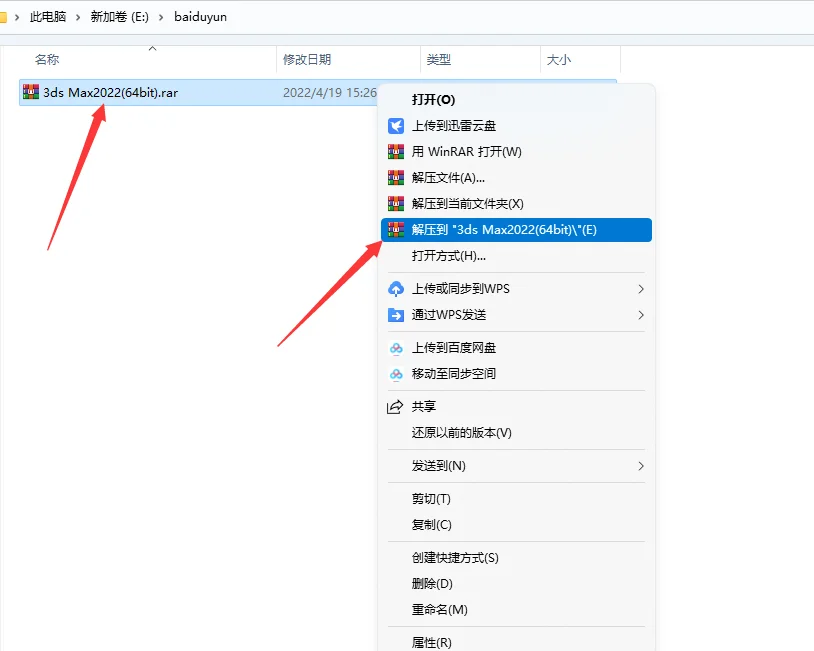Sort by 名称 column header

47,60
